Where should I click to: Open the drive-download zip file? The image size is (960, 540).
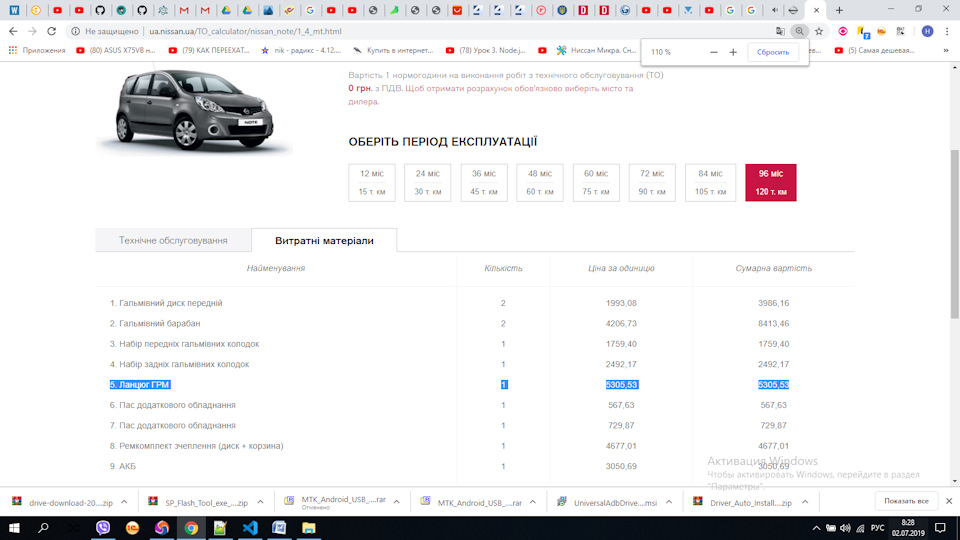coord(62,502)
